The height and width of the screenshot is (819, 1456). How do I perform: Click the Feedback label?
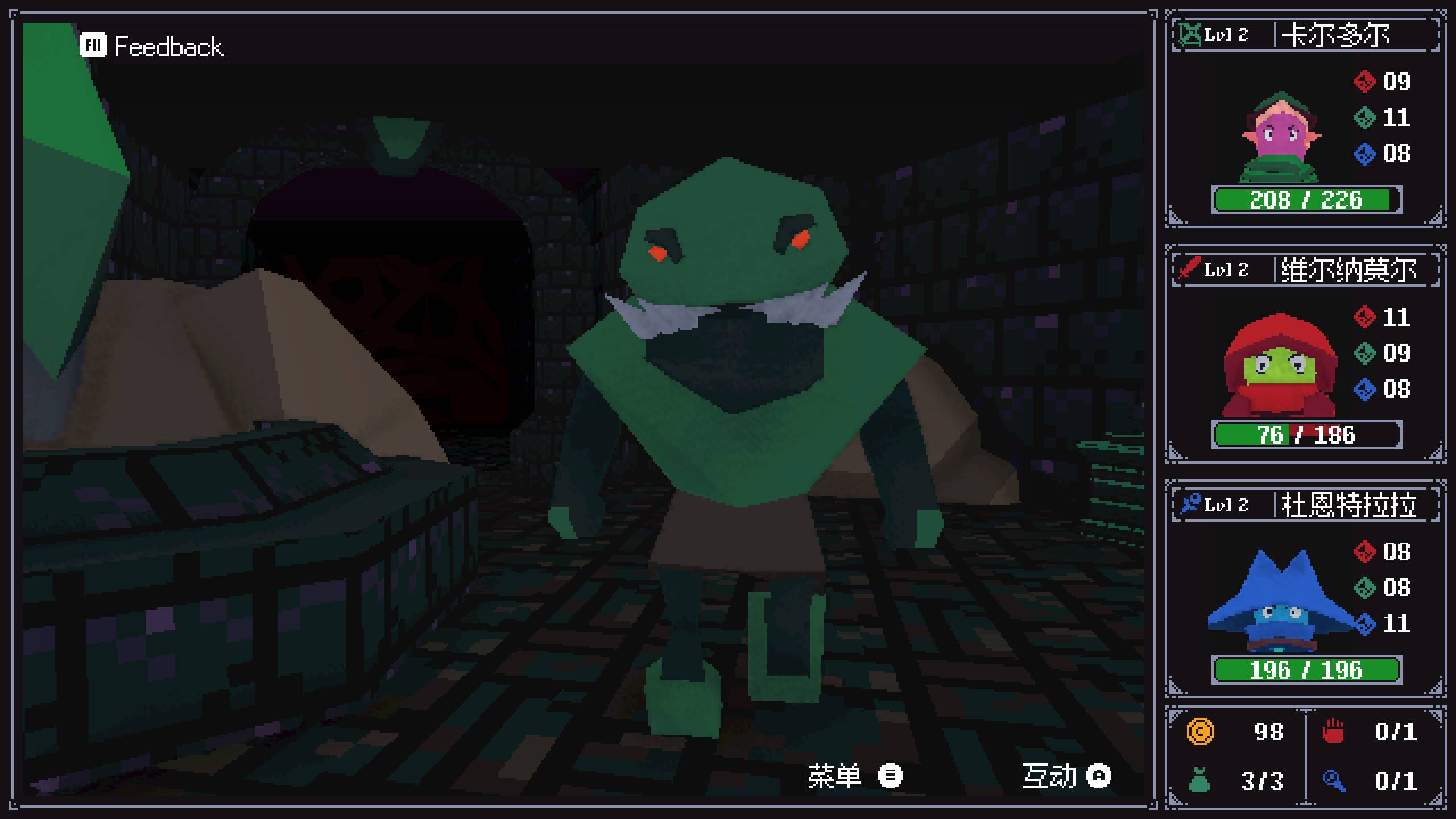coord(168,47)
